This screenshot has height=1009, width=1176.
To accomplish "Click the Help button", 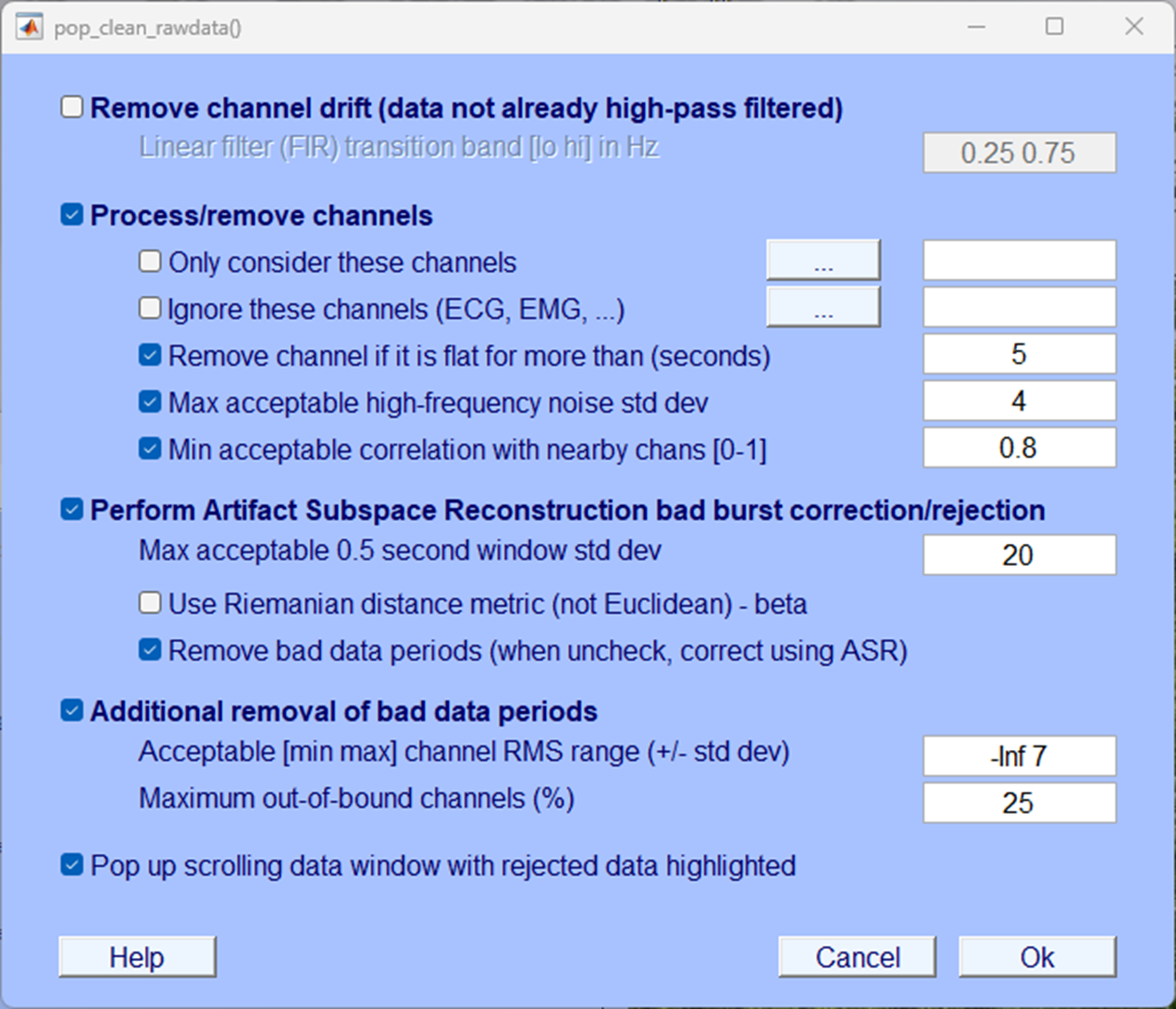I will click(x=137, y=956).
